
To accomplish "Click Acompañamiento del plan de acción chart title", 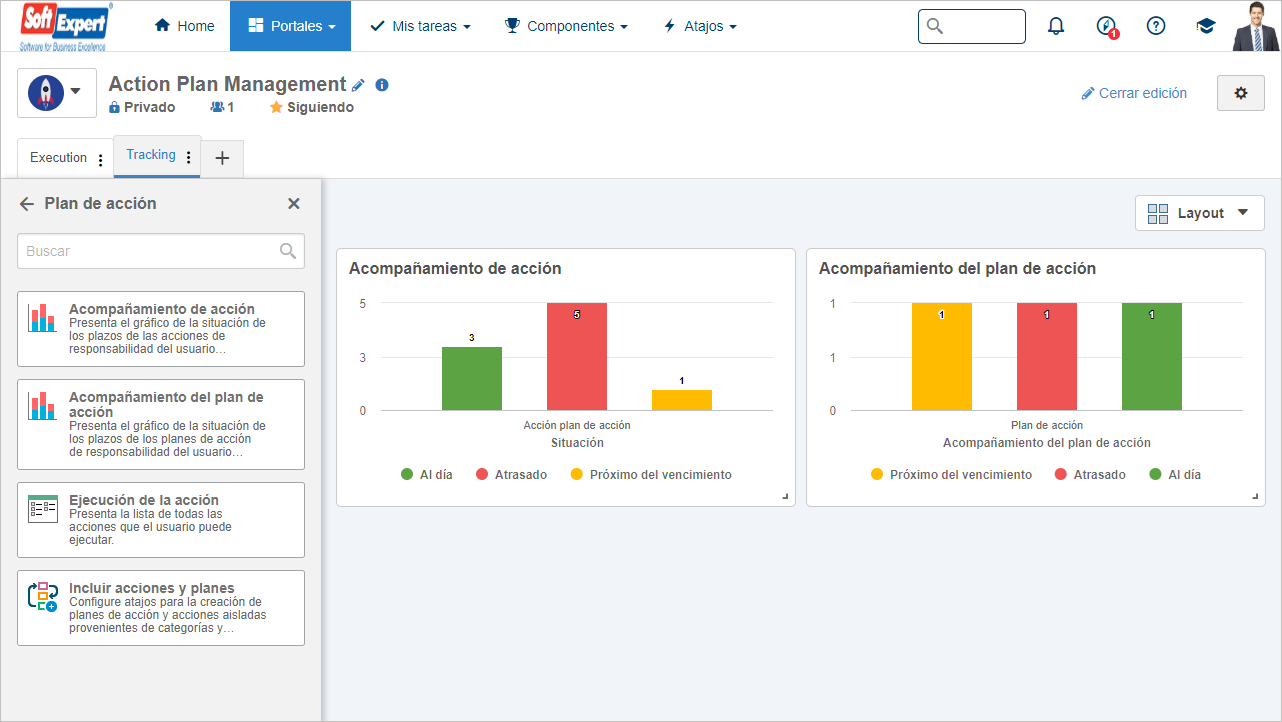I will point(957,269).
